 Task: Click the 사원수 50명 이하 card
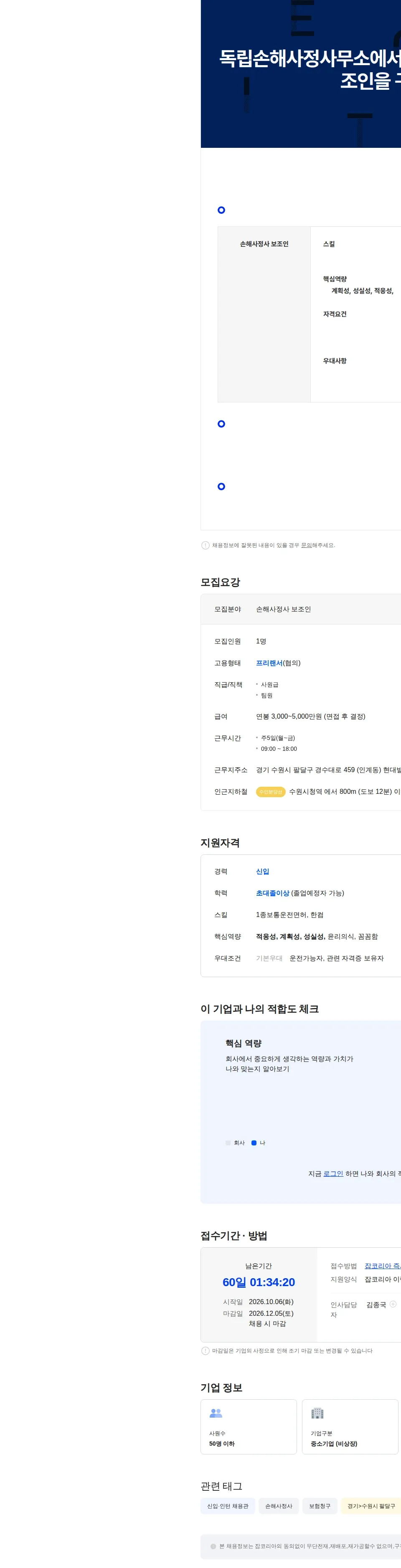(x=249, y=1427)
